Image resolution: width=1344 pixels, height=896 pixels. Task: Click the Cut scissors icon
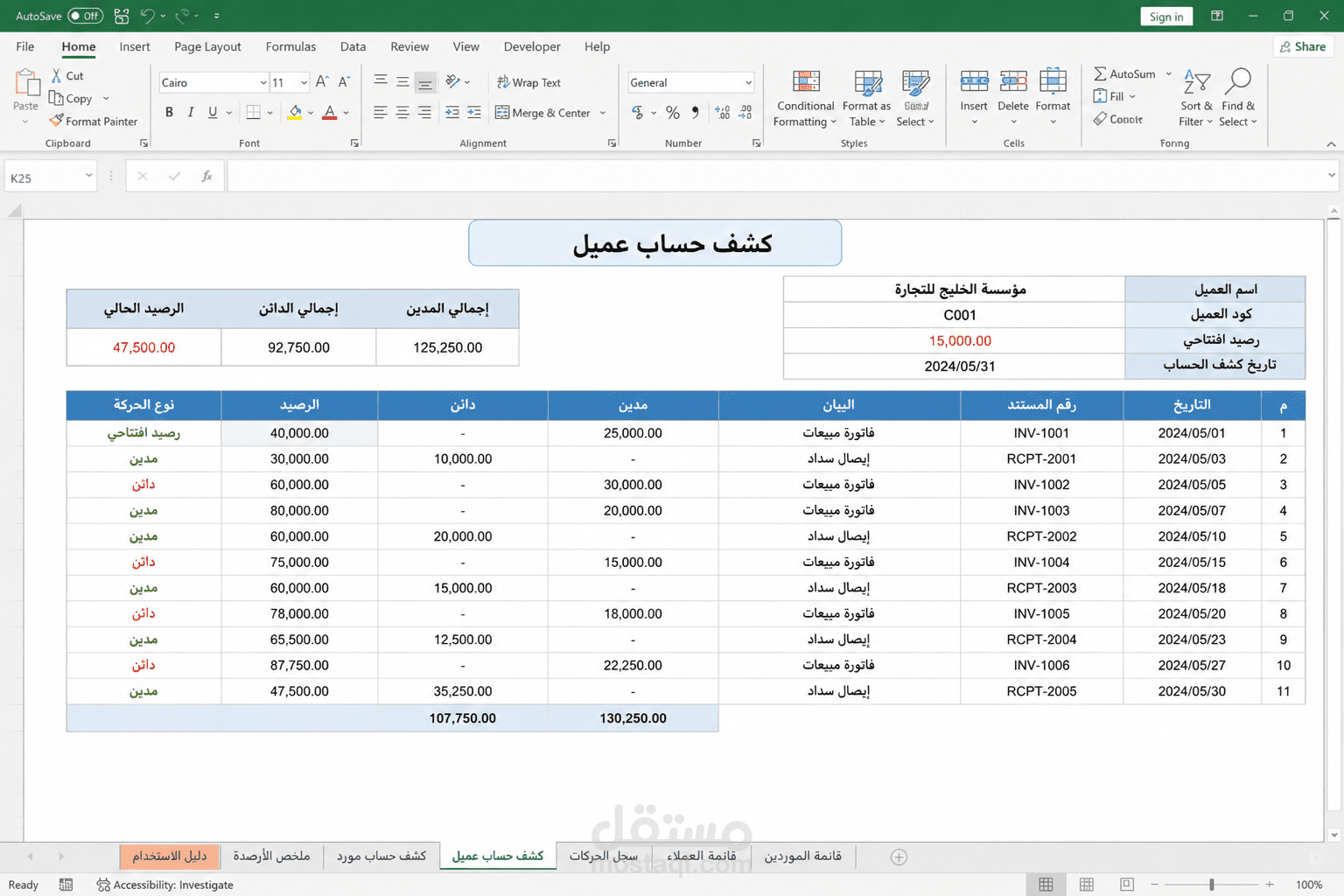point(57,76)
